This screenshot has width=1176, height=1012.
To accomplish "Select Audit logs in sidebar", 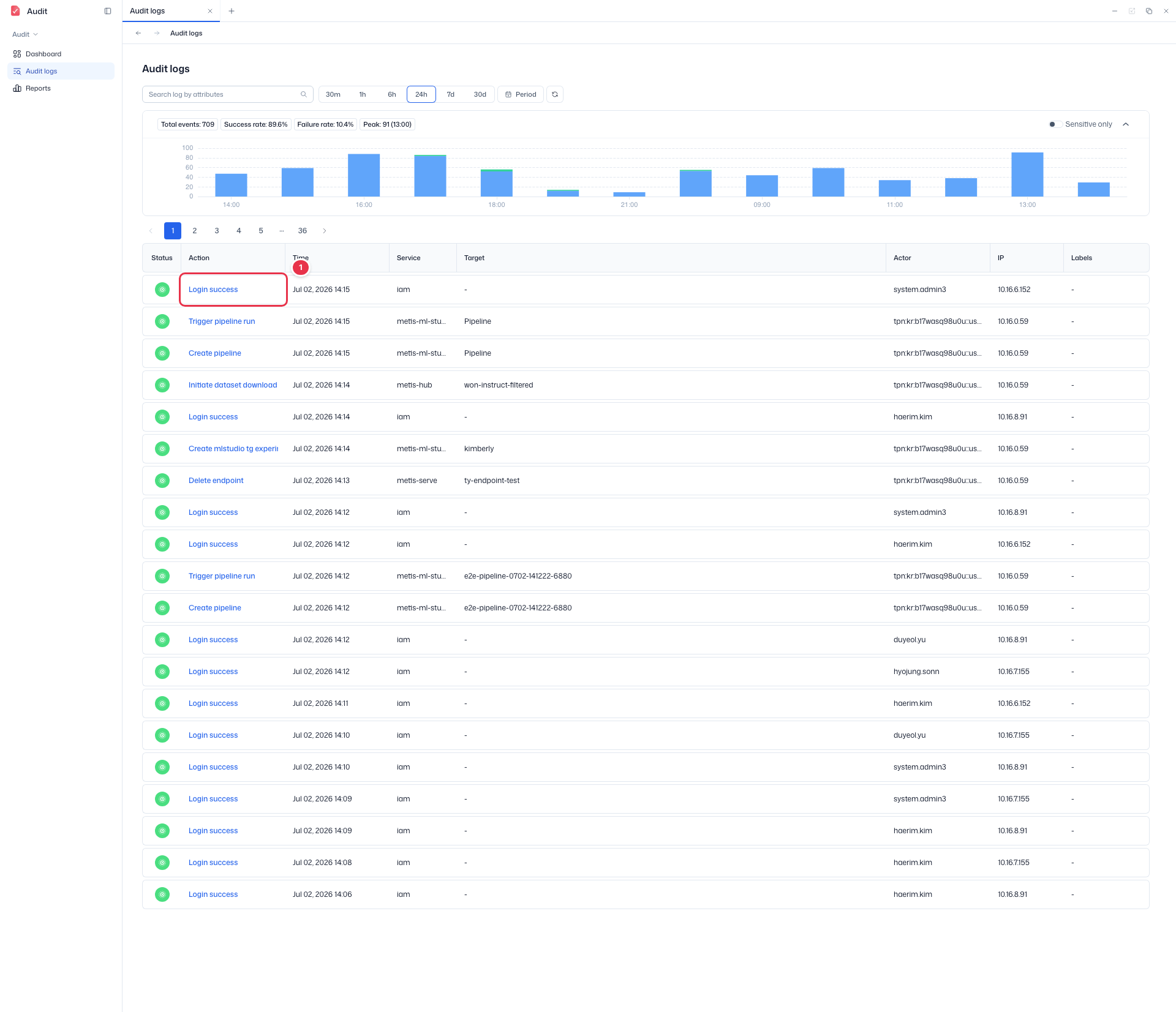I will pos(61,71).
